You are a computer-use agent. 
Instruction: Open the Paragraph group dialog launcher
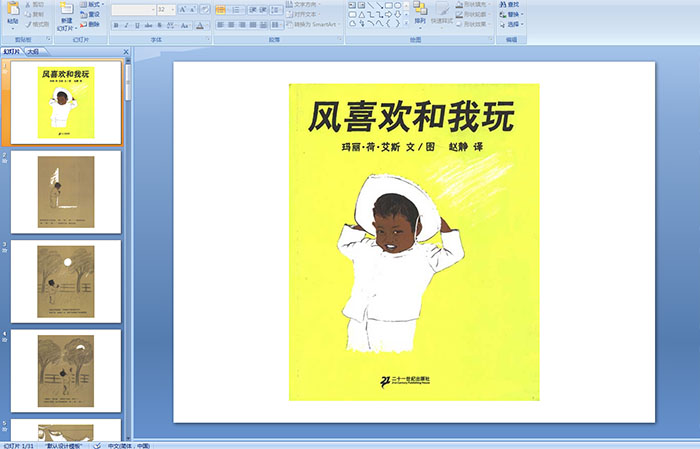click(340, 39)
